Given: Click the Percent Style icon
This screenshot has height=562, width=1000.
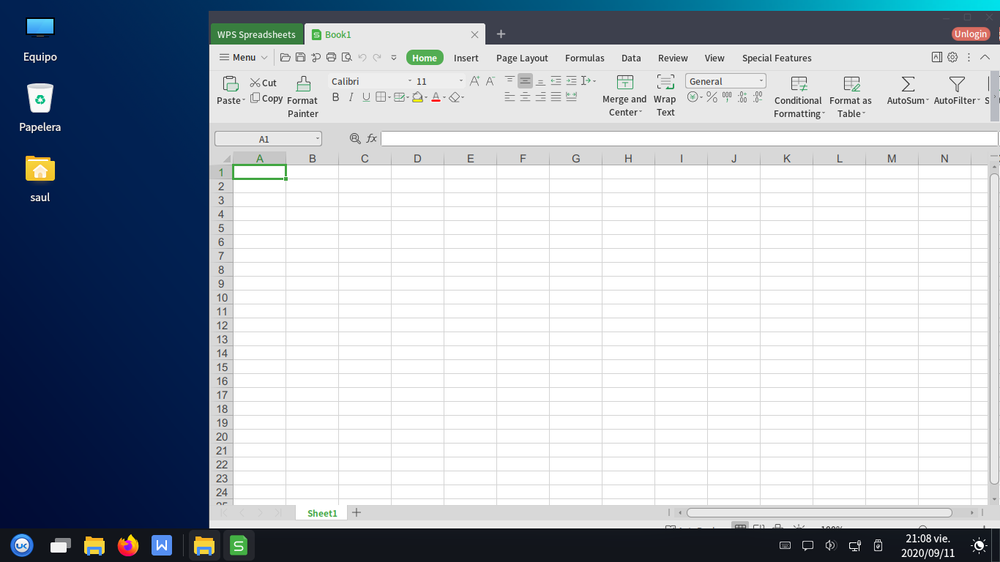Looking at the screenshot, I should pyautogui.click(x=712, y=97).
